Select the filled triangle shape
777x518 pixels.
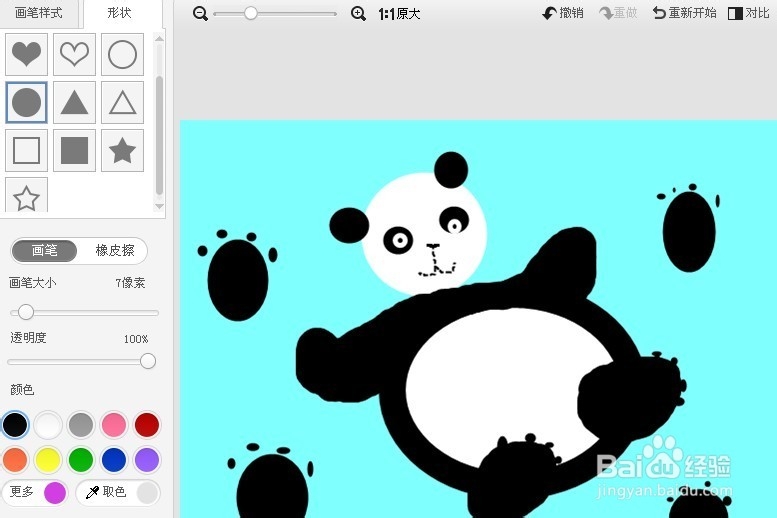tap(74, 103)
